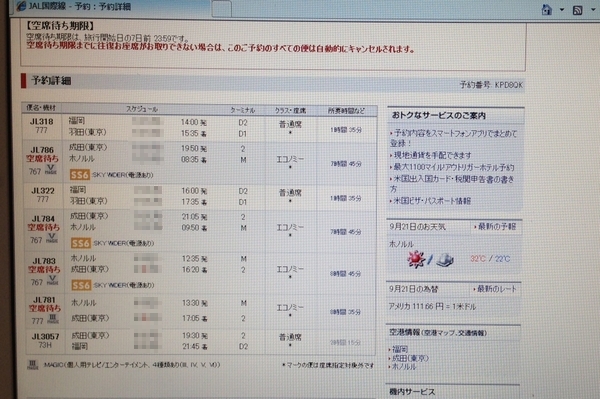Open the smartphone app registration link
The height and width of the screenshot is (399, 600).
click(x=453, y=138)
